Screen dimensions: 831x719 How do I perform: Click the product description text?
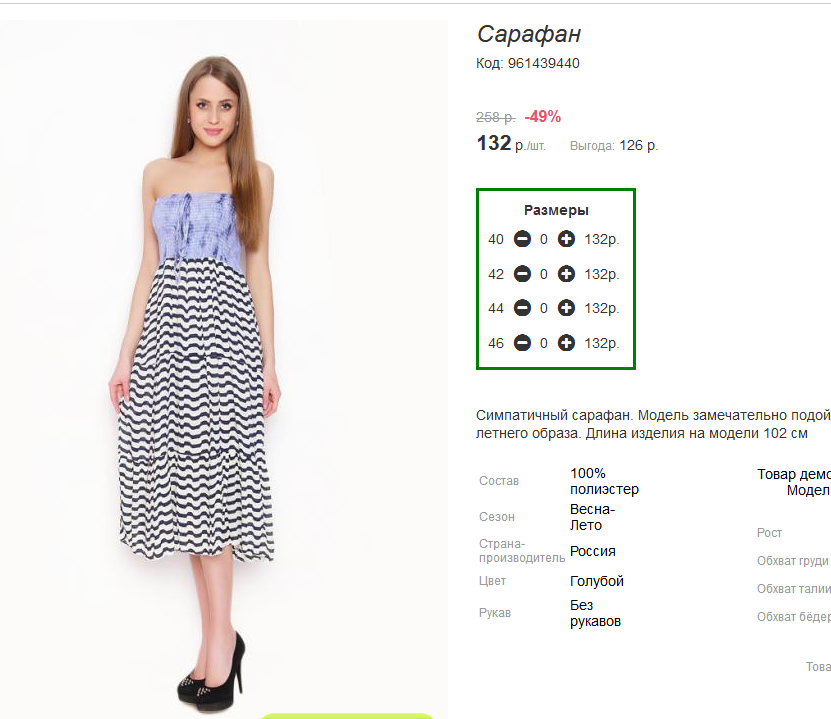point(653,424)
